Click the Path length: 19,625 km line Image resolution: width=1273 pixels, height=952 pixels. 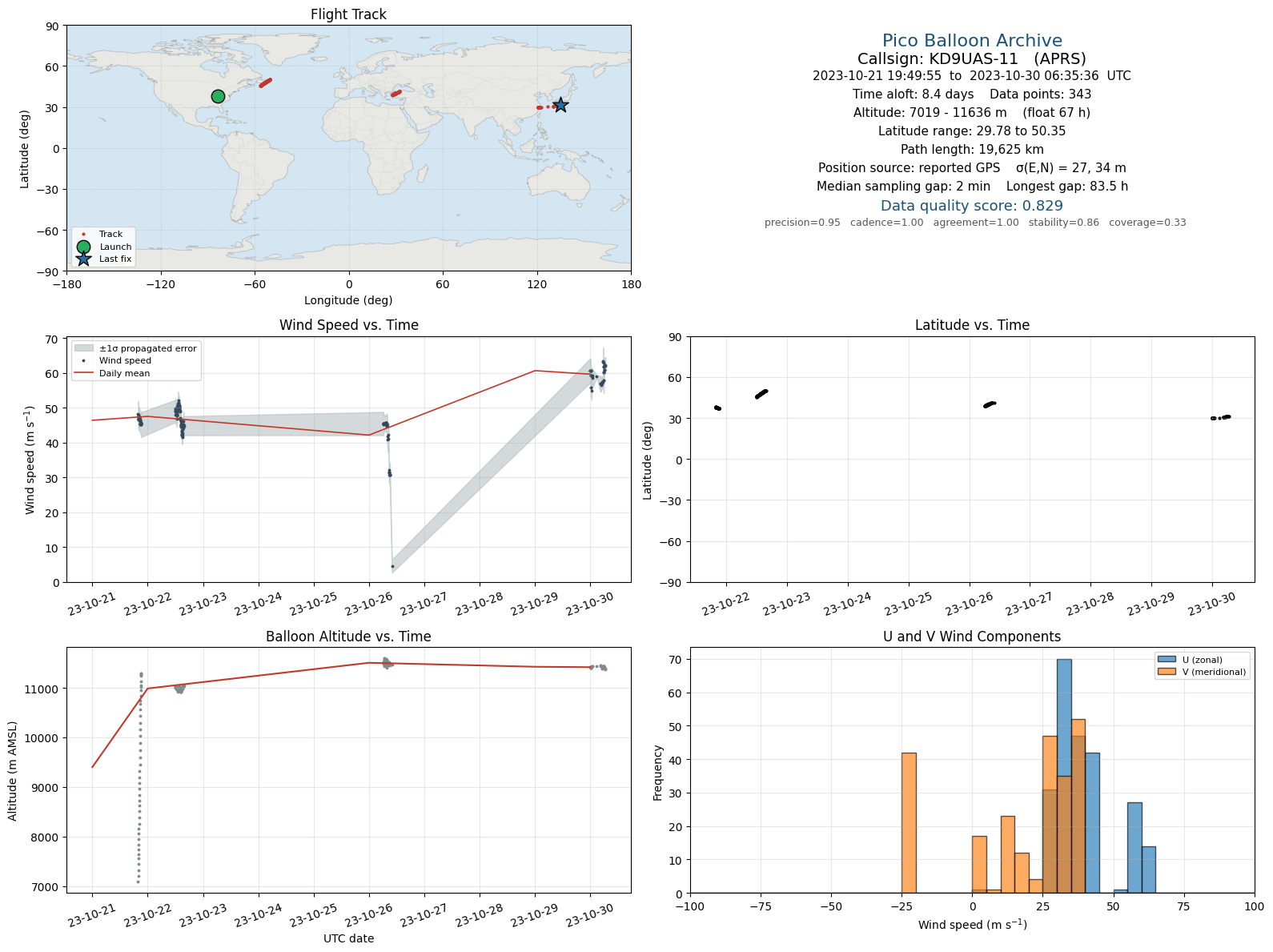(972, 150)
